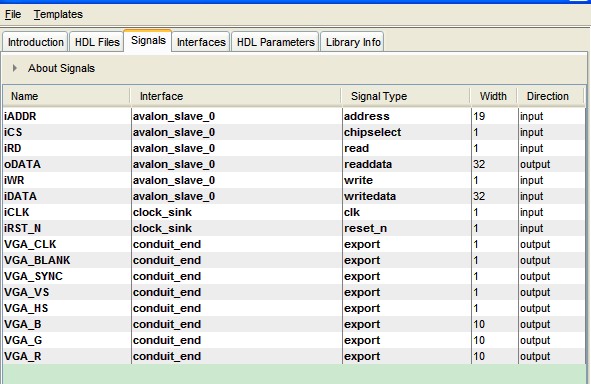This screenshot has height=384, width=591.
Task: Sort by the Width column header
Action: pos(494,96)
